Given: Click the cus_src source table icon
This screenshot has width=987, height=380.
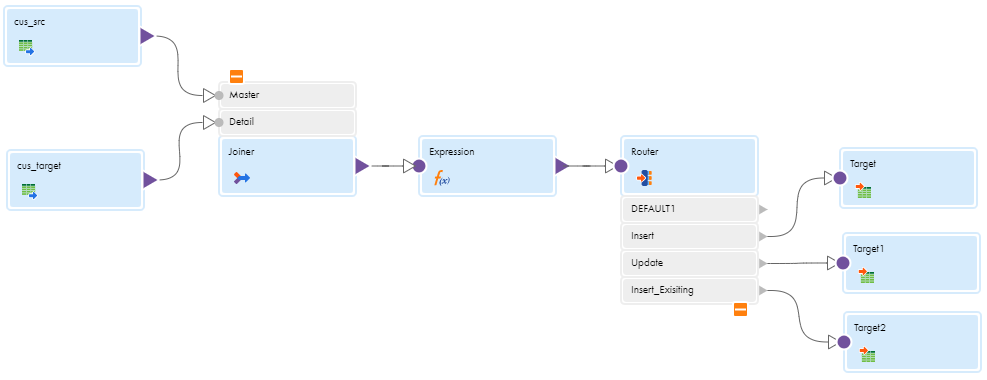Looking at the screenshot, I should pyautogui.click(x=26, y=47).
